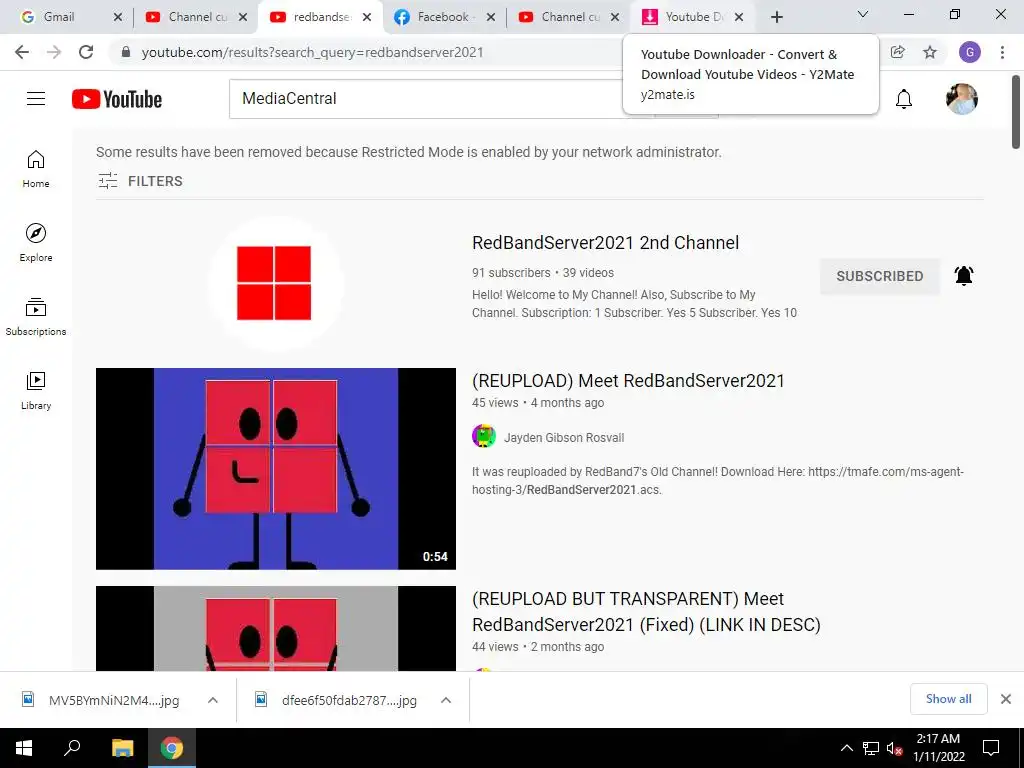Open a new tab

776,17
